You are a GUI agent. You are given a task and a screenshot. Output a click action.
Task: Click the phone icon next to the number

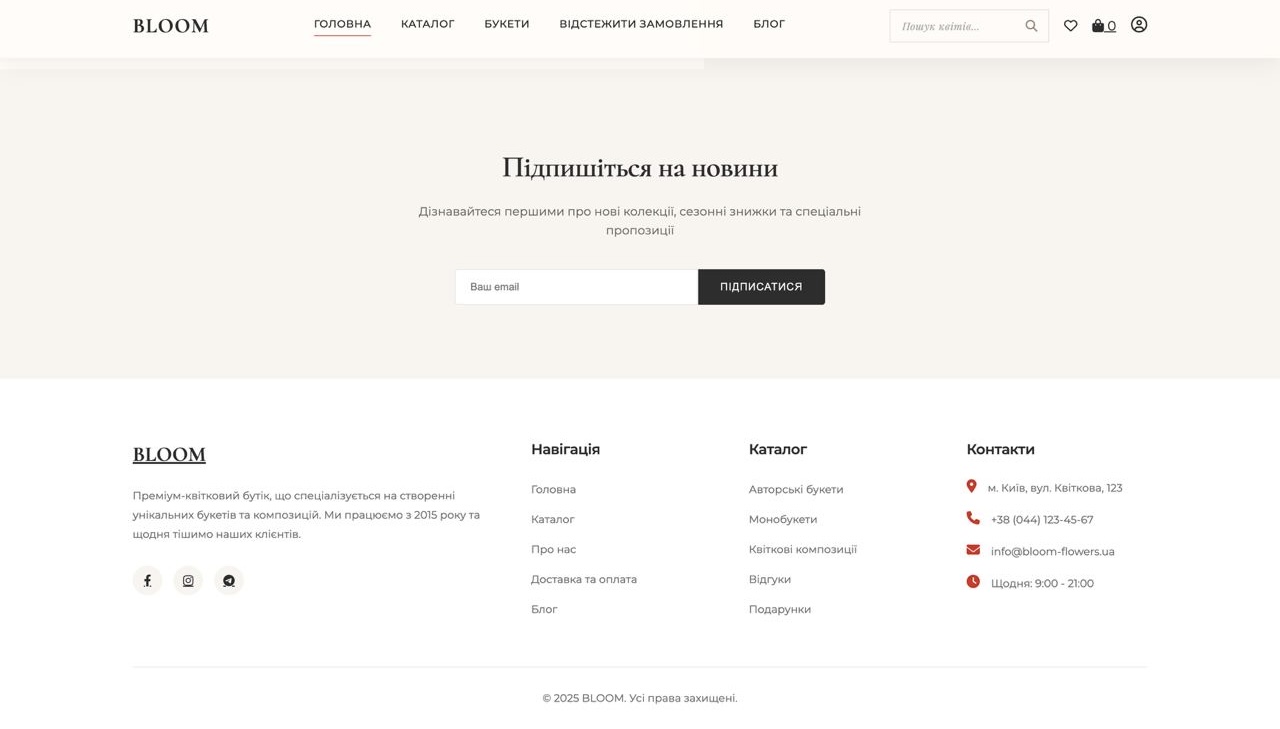(971, 518)
